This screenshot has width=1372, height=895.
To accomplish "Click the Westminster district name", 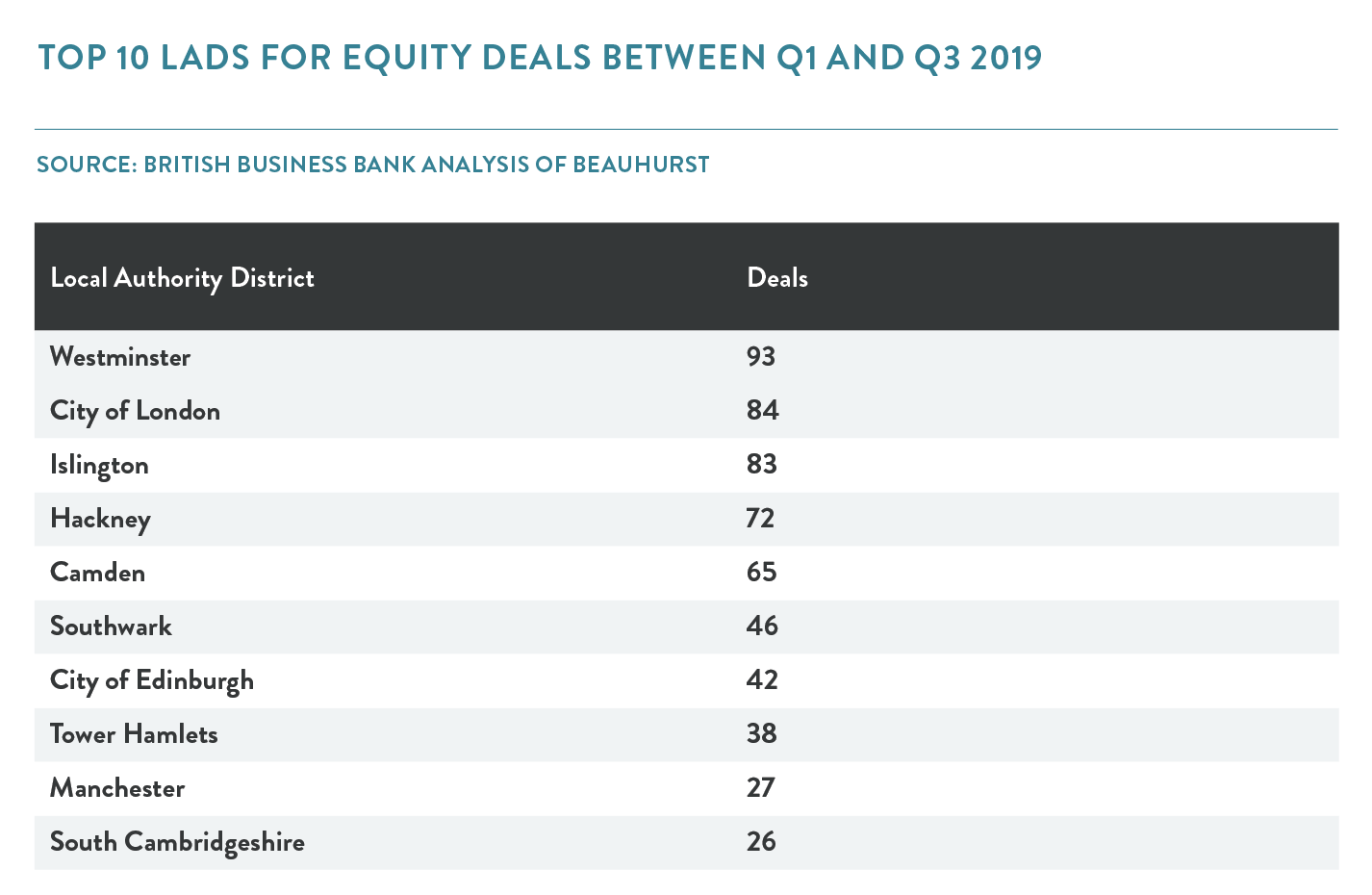I will [x=120, y=357].
